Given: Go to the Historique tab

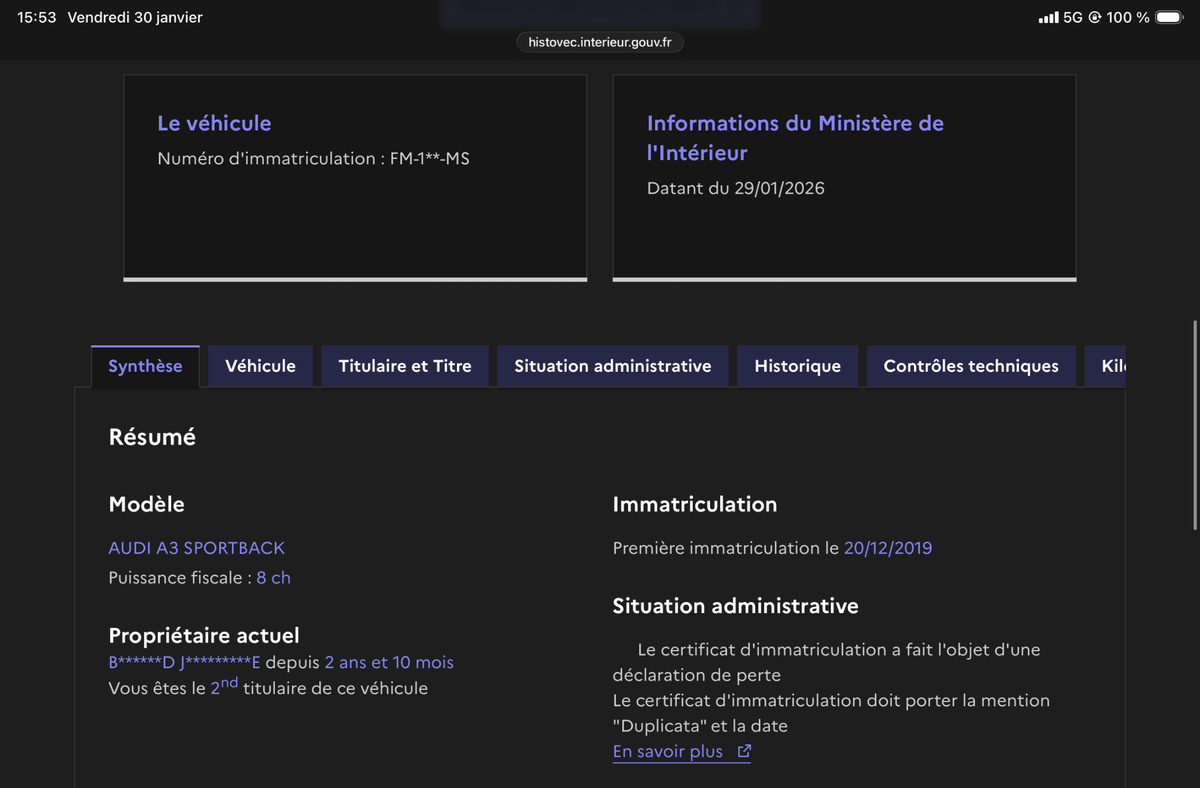Looking at the screenshot, I should click(797, 366).
